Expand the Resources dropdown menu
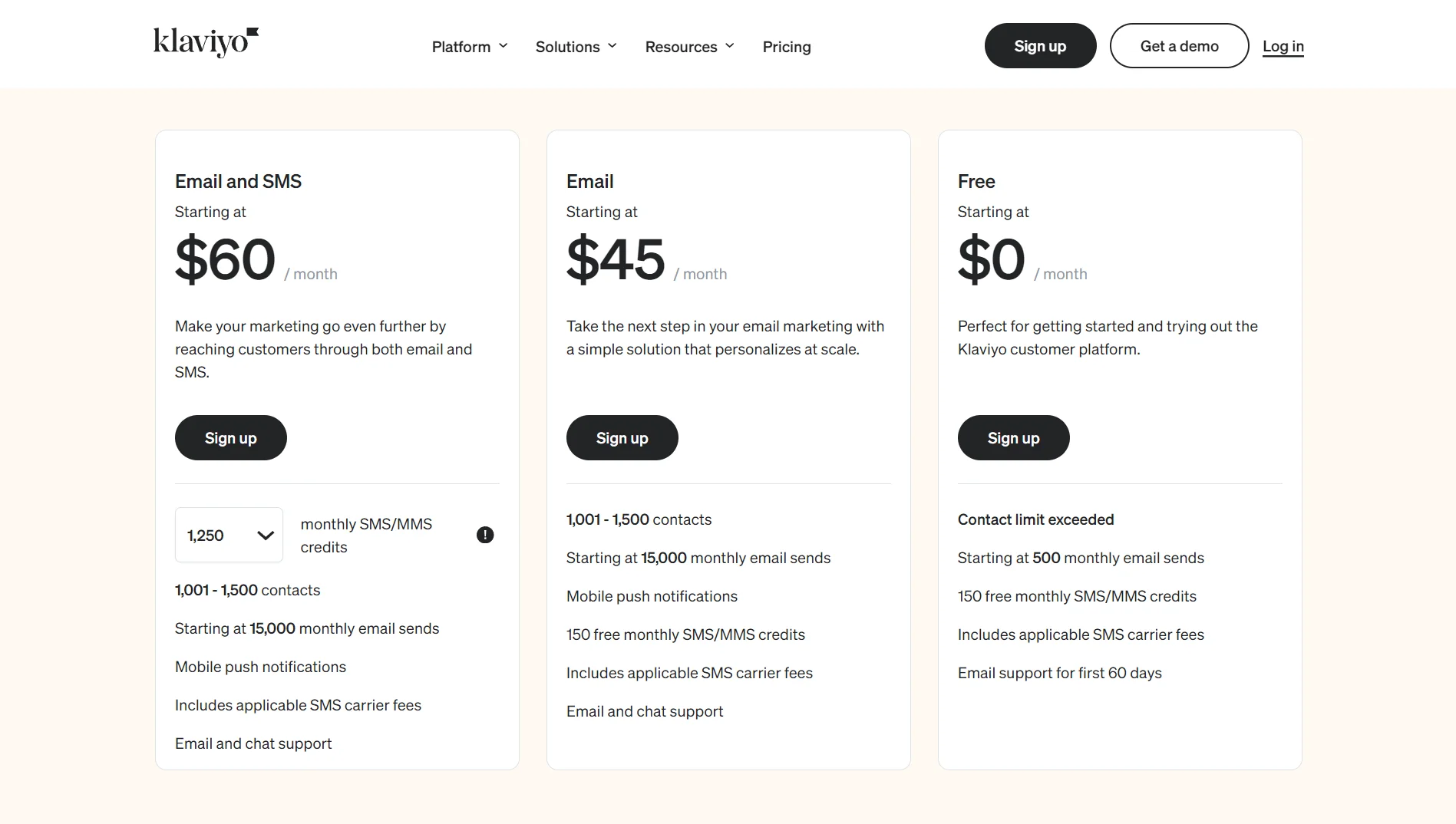Screen dimensions: 1456x824 (688, 46)
